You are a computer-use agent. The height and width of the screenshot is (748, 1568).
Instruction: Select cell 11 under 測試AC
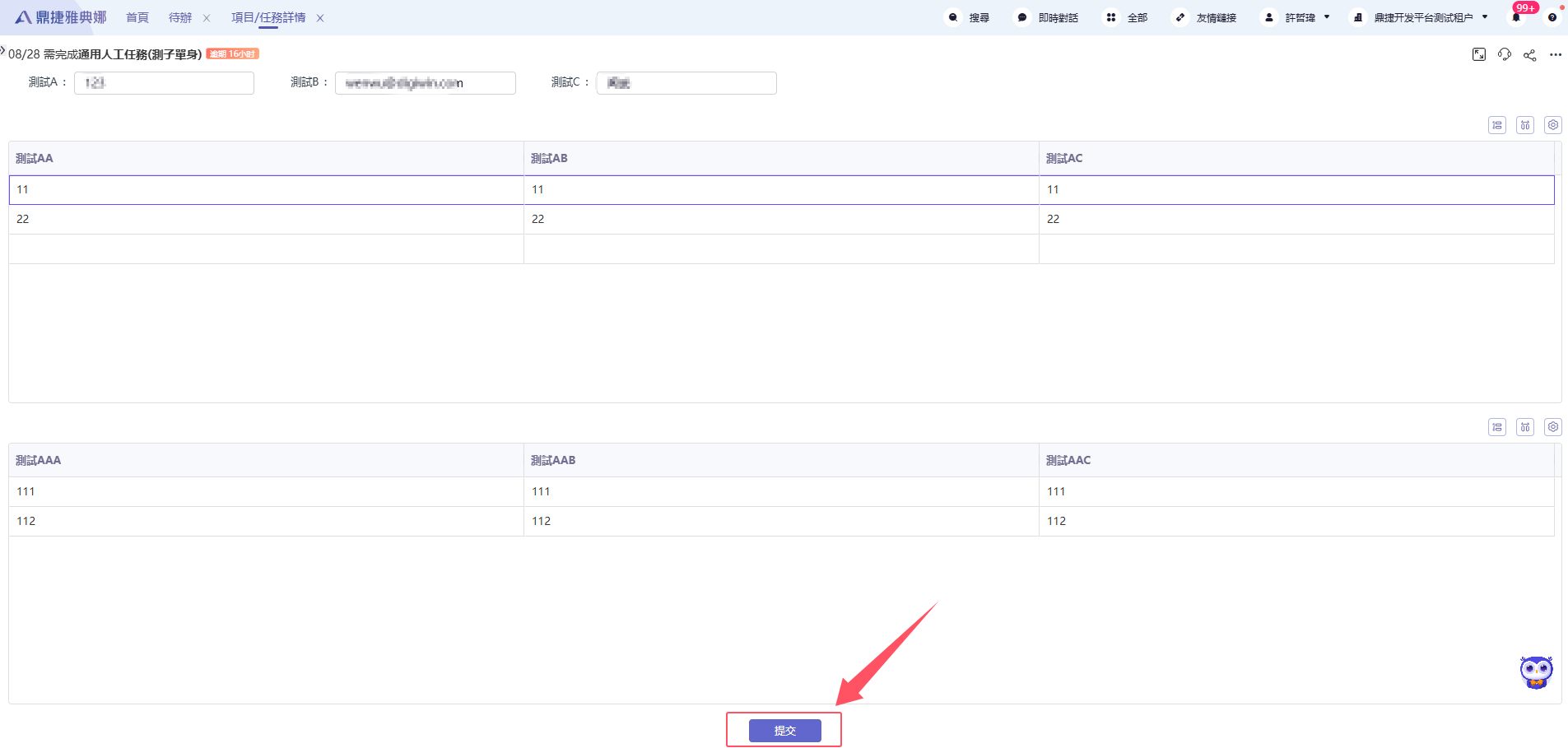1296,189
